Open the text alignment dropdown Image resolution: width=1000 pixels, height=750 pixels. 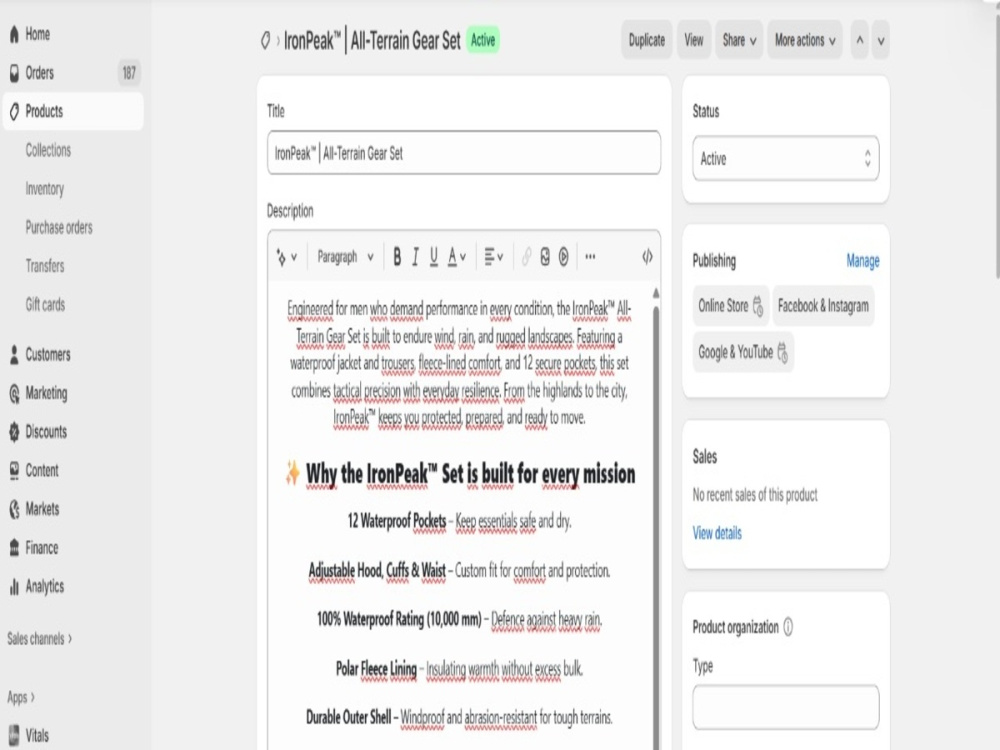(x=494, y=257)
